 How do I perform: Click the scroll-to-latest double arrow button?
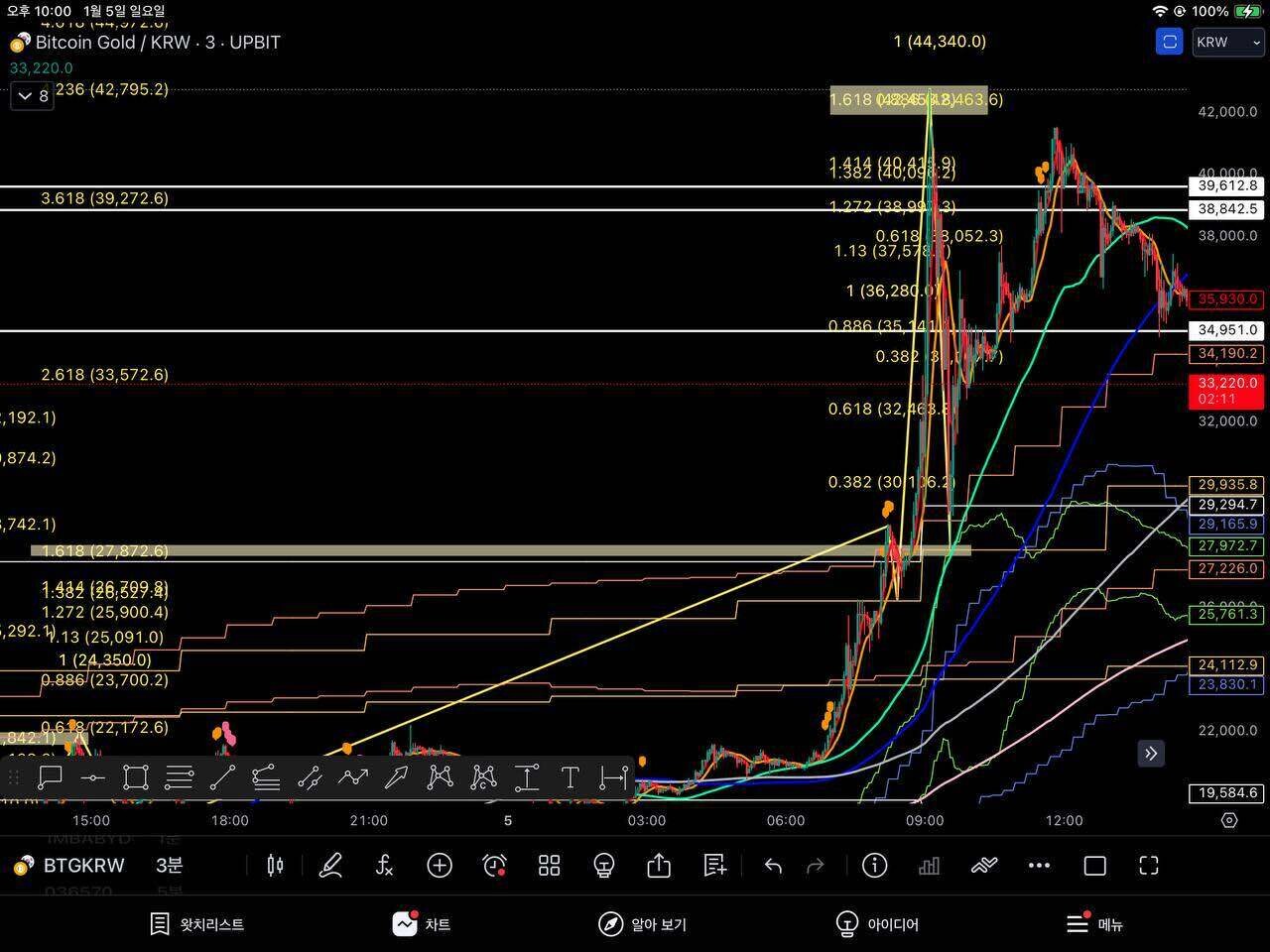[x=1151, y=754]
